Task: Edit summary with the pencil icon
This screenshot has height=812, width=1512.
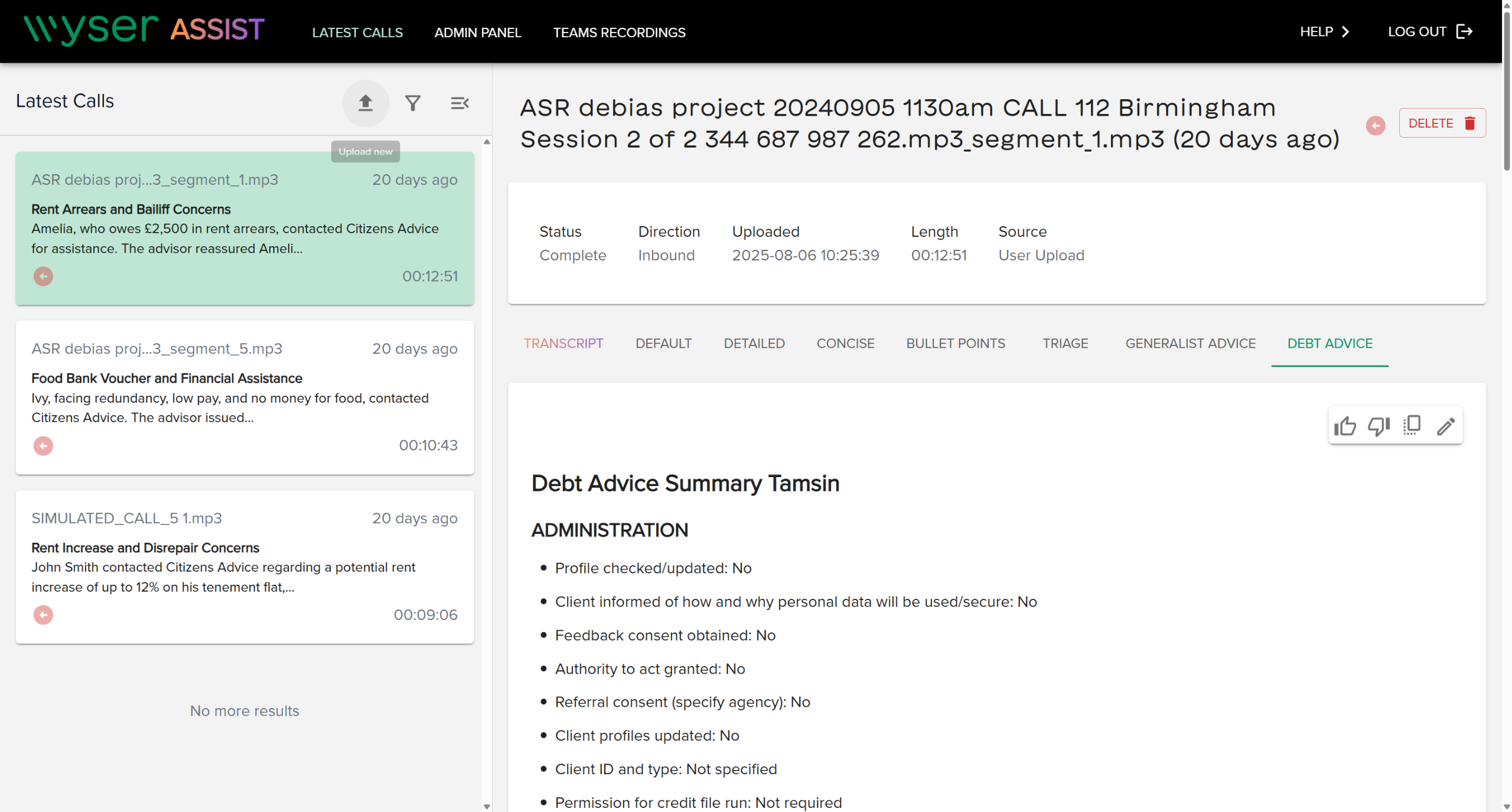Action: point(1445,426)
